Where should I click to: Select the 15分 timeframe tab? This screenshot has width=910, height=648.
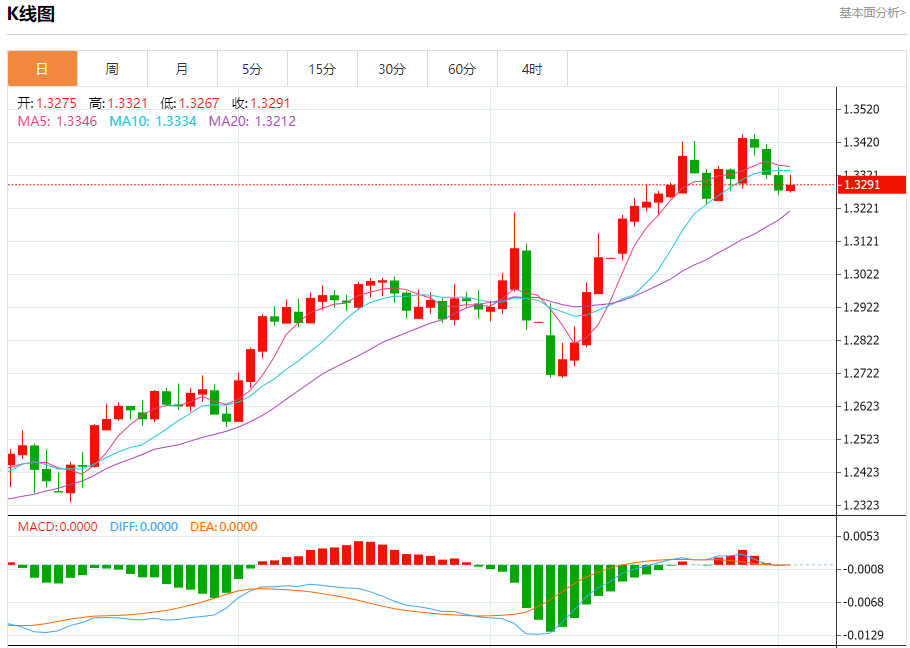click(322, 69)
